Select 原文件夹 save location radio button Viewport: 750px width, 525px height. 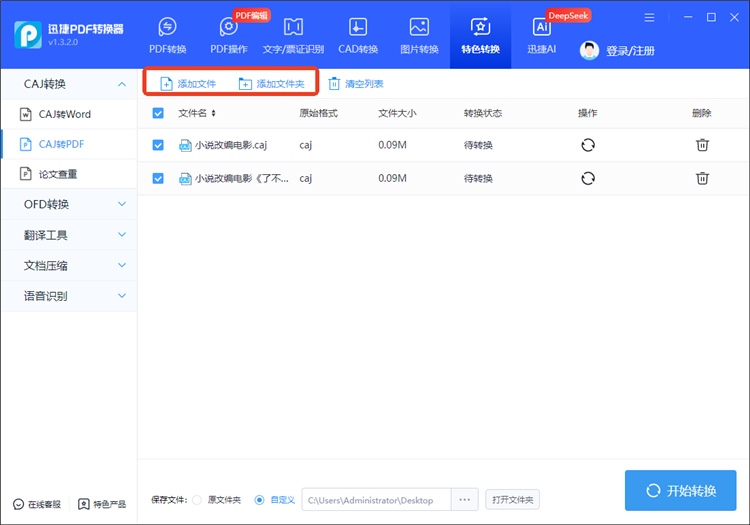(197, 499)
